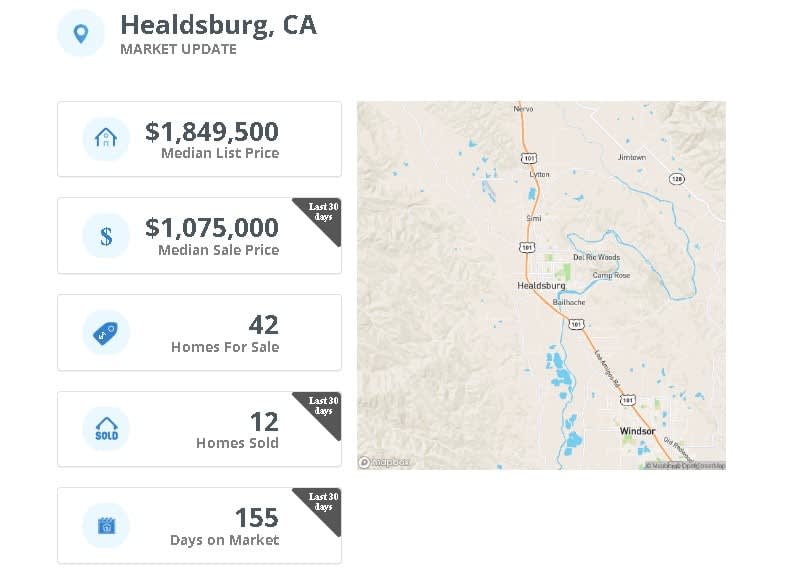Click the Highway 128 shield on map
789x581 pixels.
pos(676,179)
